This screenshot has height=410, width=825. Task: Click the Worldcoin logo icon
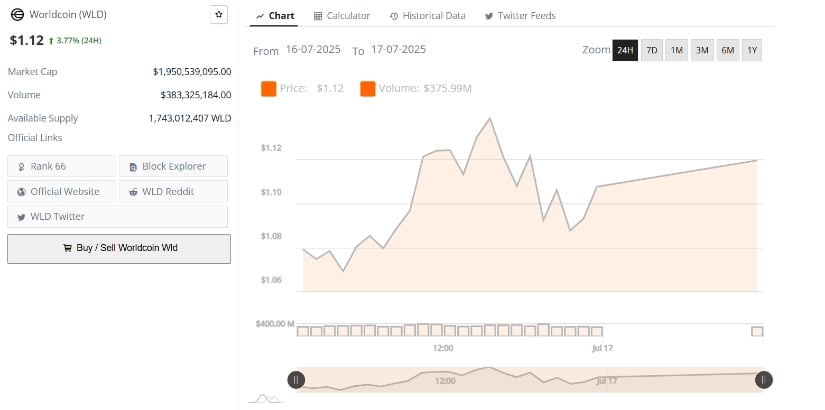(x=17, y=15)
